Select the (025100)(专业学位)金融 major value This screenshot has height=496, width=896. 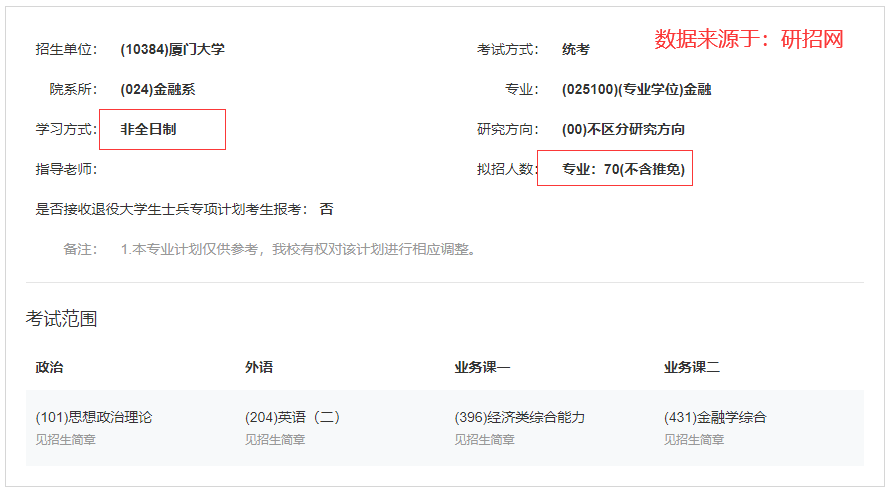[x=637, y=90]
